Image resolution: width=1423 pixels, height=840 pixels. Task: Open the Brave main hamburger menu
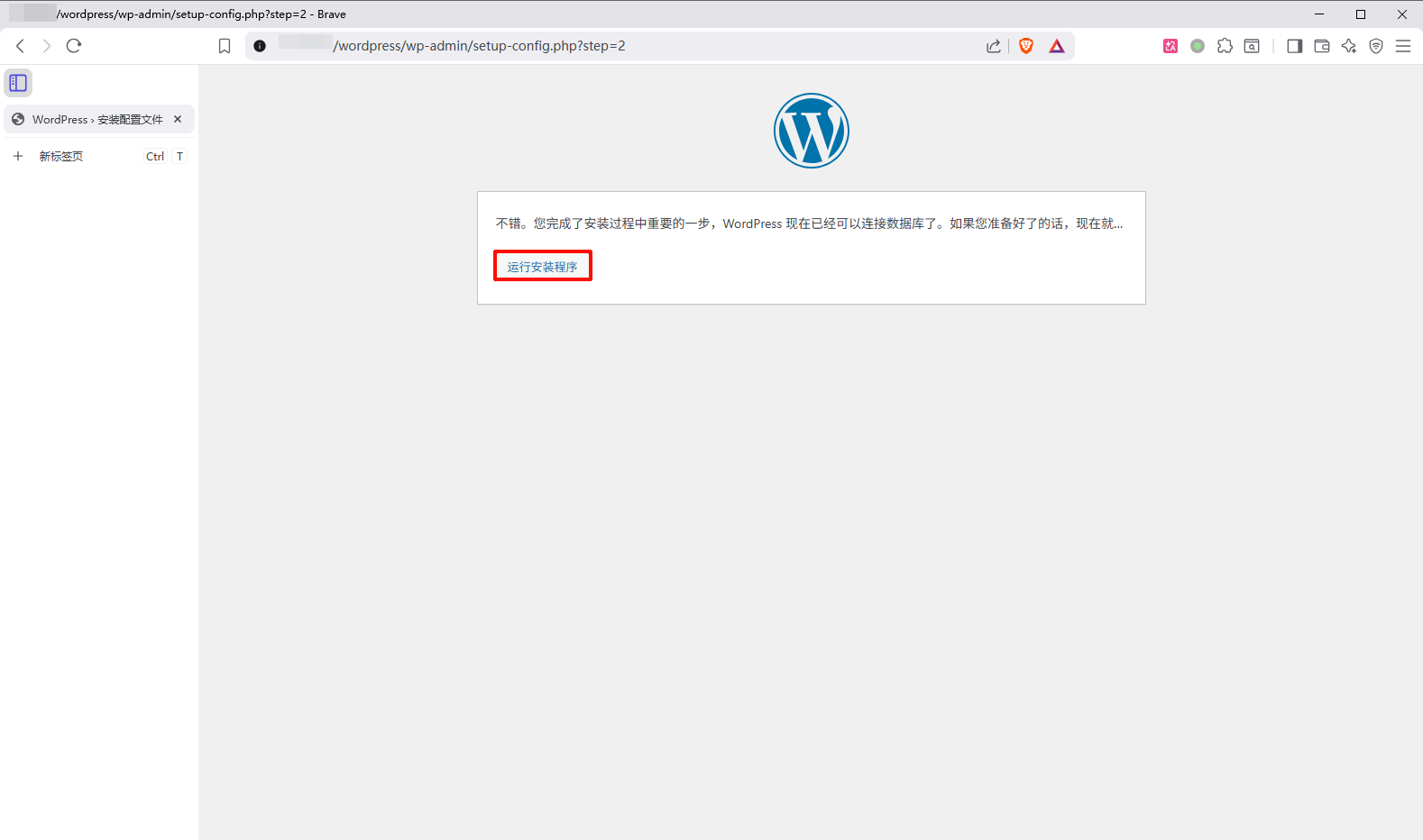click(1403, 46)
